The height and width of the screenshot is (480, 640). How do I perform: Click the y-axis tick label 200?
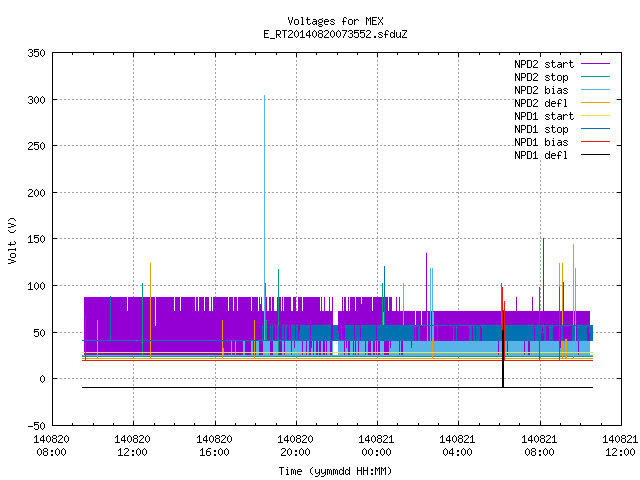click(36, 193)
